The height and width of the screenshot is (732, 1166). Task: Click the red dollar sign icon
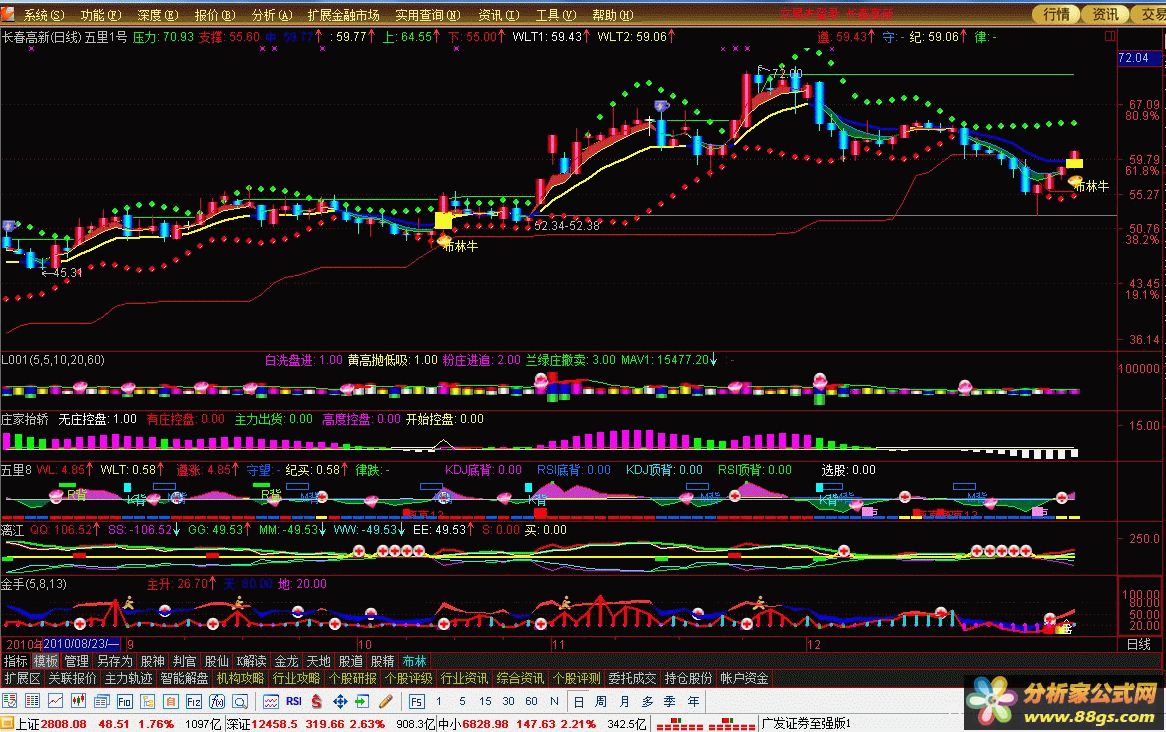[x=317, y=702]
